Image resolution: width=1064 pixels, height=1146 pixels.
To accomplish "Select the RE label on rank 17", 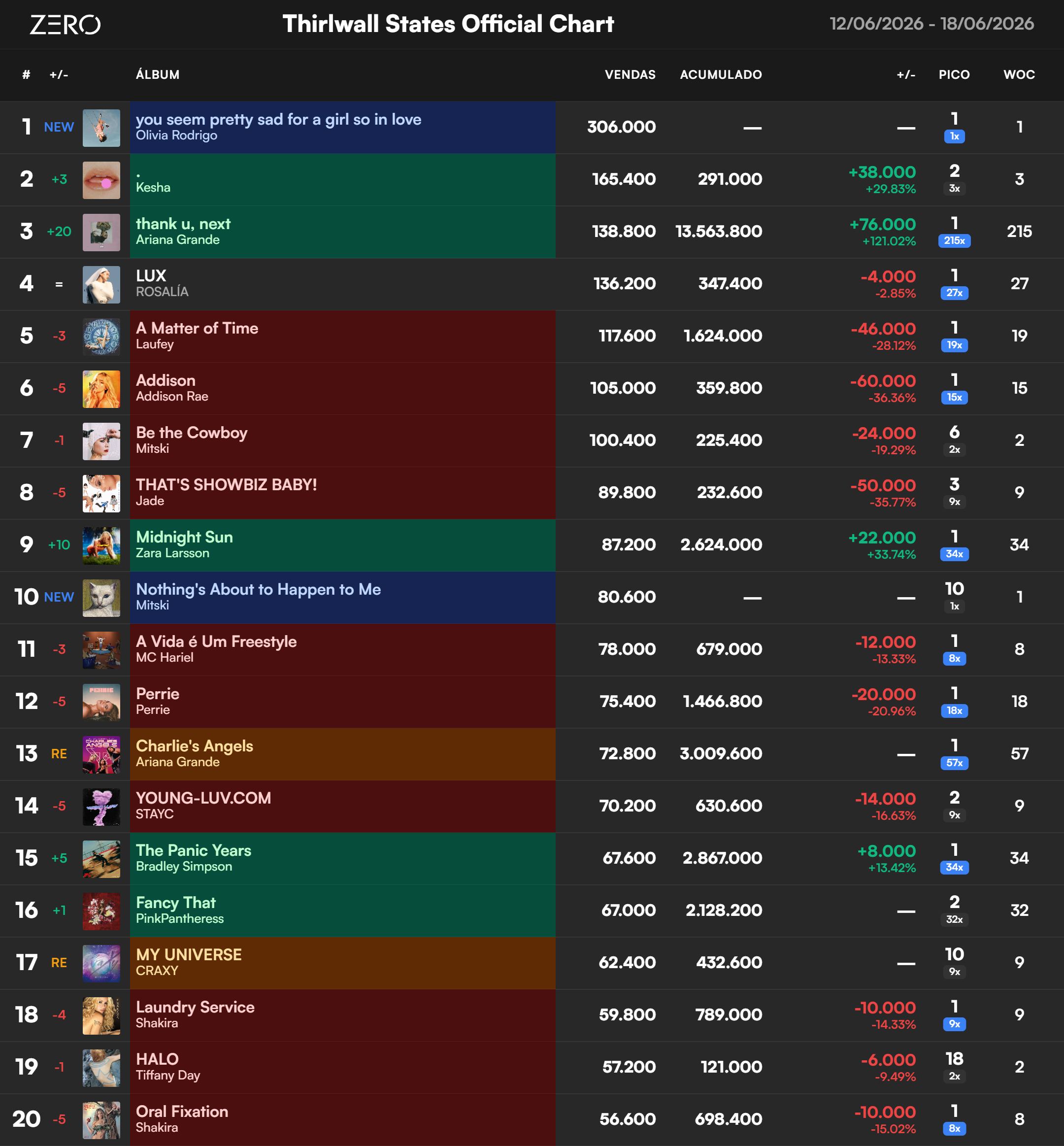I will point(59,963).
